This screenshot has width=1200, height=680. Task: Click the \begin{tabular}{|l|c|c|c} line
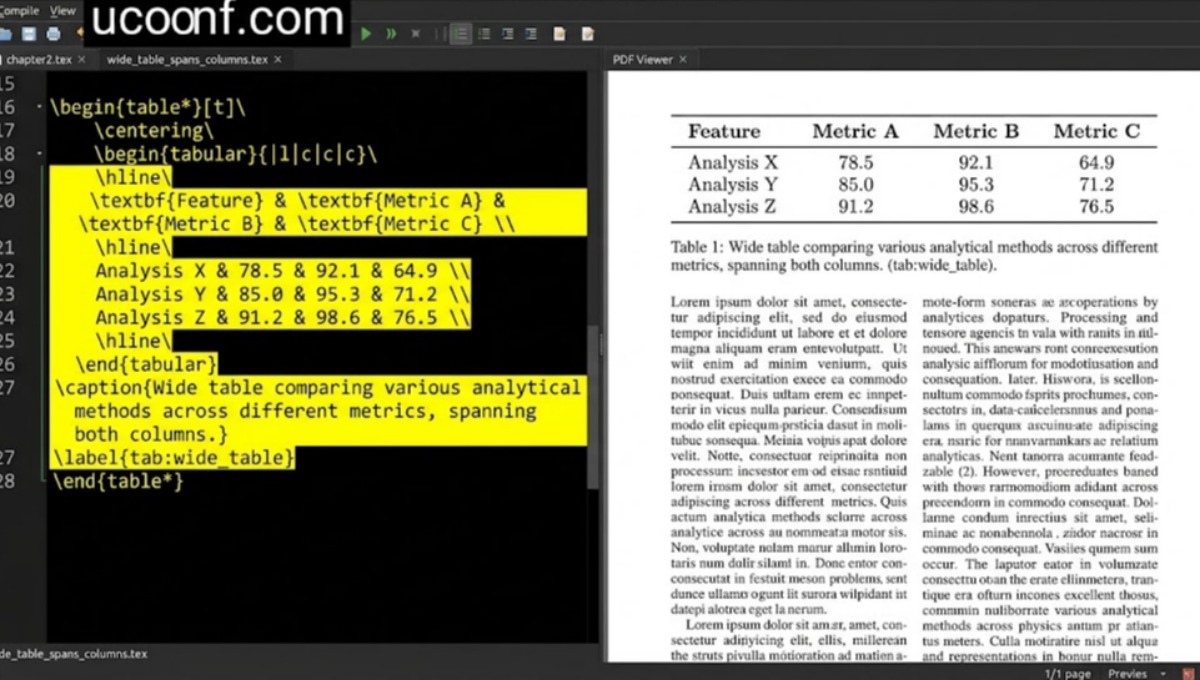(236, 155)
